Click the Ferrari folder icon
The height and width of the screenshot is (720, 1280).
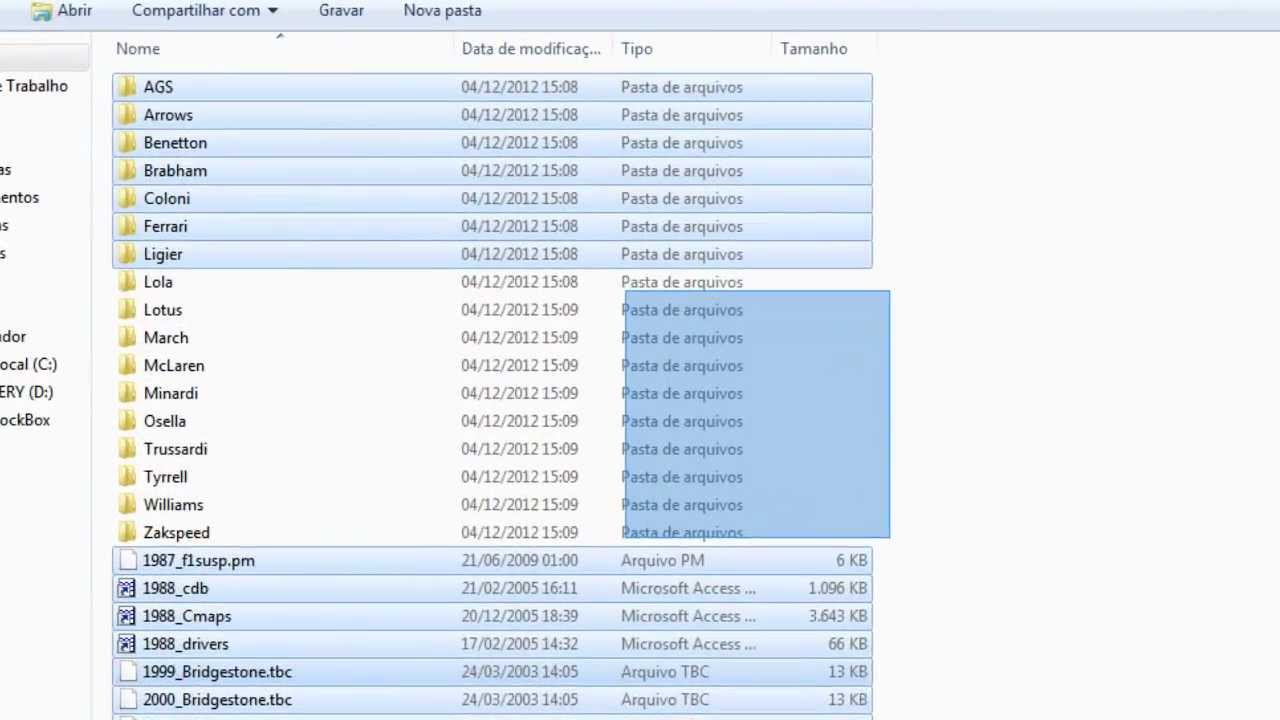(126, 227)
